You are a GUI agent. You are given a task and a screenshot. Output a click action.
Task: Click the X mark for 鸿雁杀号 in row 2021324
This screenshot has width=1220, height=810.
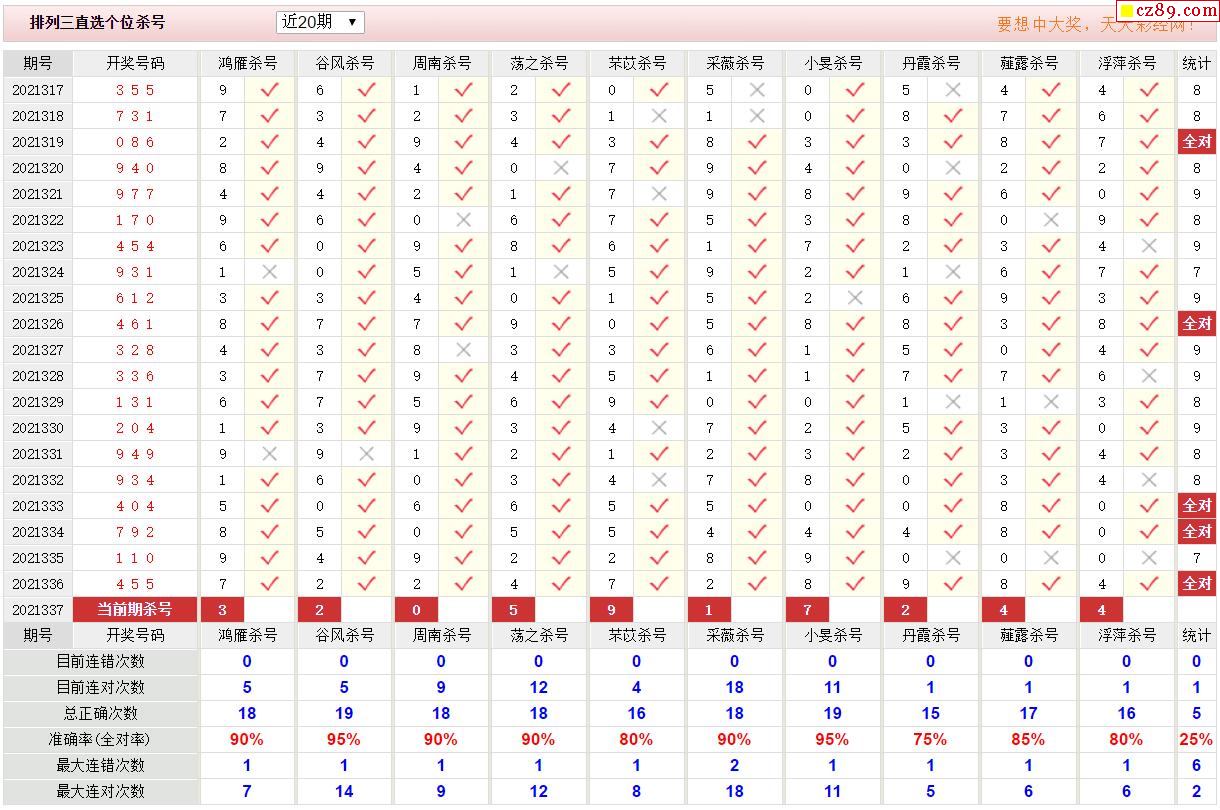click(269, 272)
